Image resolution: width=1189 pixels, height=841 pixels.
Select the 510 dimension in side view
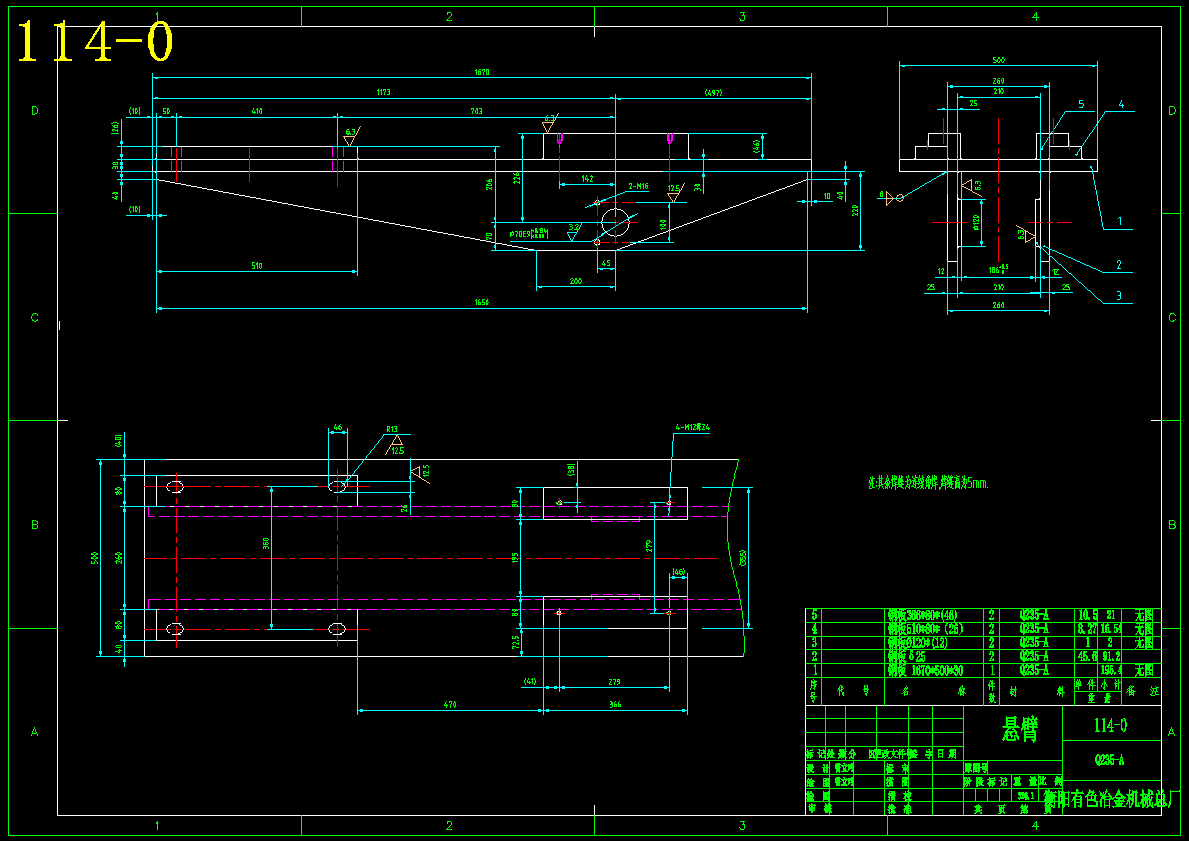pos(257,265)
